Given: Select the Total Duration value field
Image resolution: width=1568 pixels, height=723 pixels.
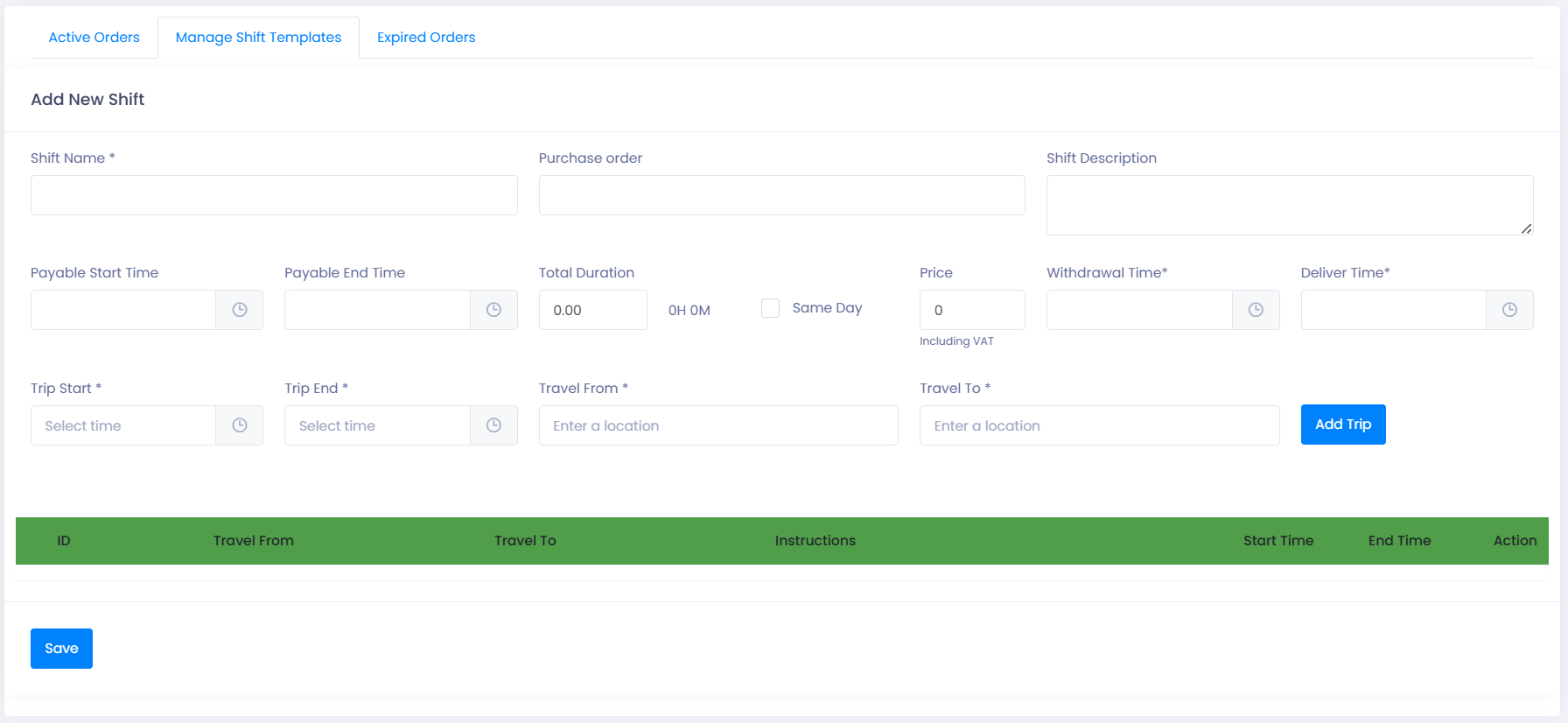Looking at the screenshot, I should [x=593, y=310].
